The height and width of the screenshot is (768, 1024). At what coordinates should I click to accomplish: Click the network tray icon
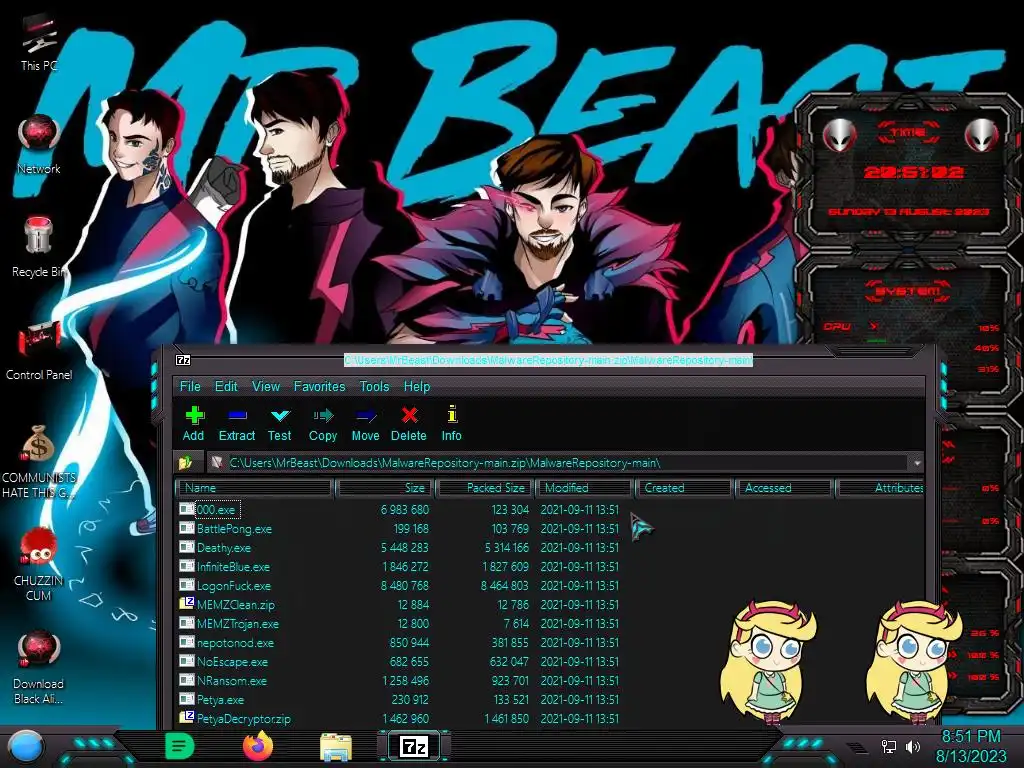pos(888,746)
